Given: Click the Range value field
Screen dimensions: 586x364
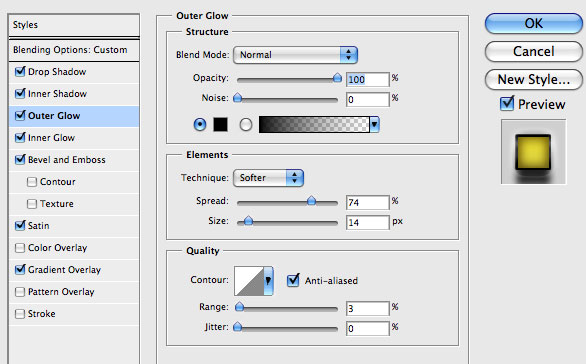Looking at the screenshot, I should [367, 309].
